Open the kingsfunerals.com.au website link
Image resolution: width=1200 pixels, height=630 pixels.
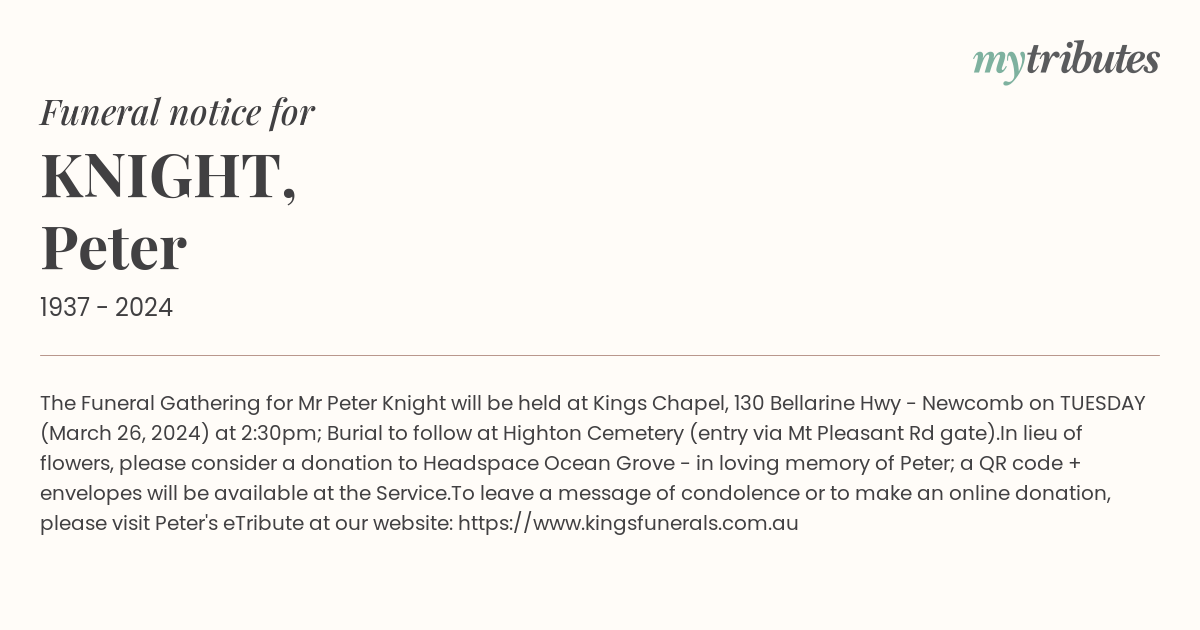click(x=628, y=523)
